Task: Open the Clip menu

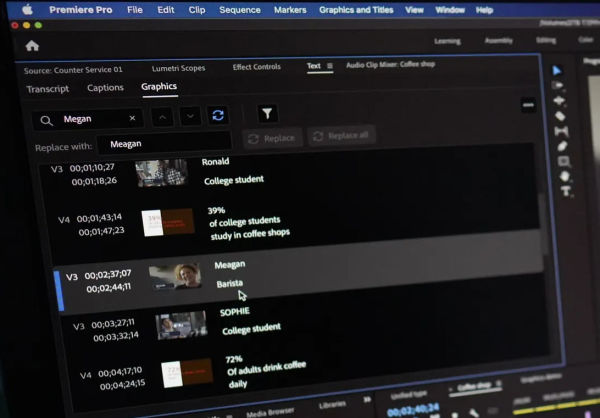Action: coord(197,10)
